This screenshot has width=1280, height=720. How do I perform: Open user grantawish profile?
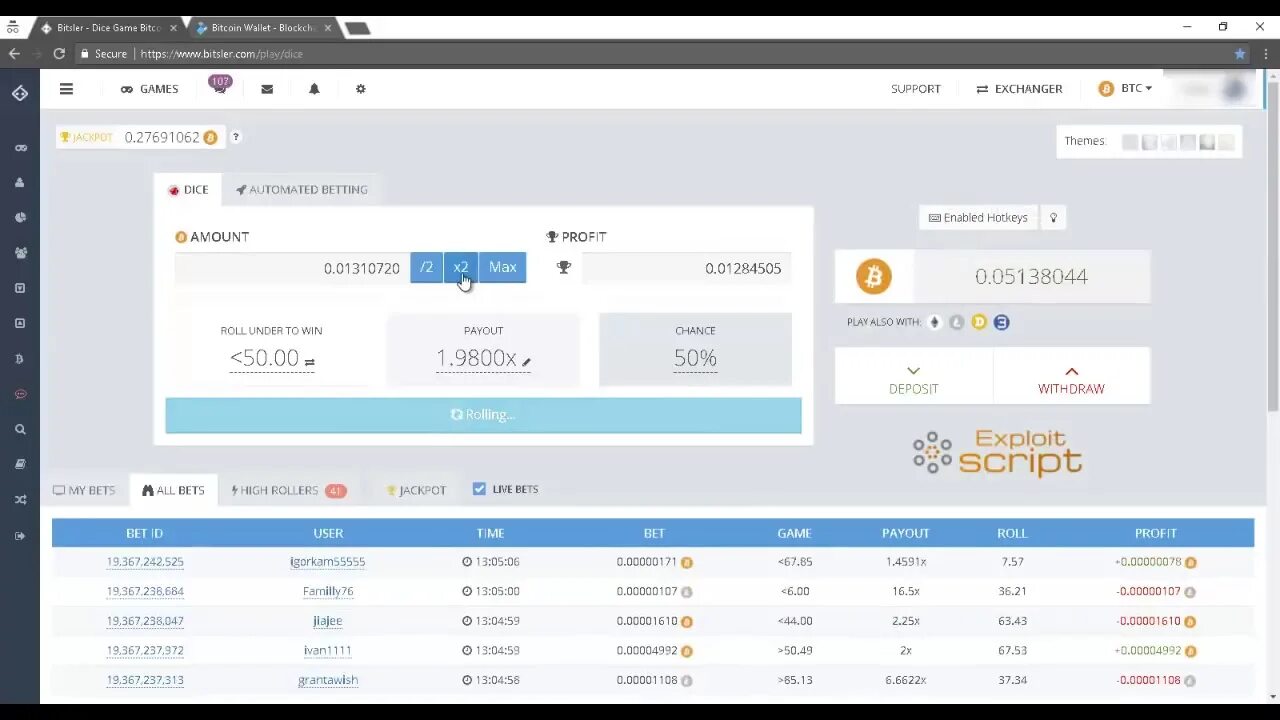[x=328, y=680]
